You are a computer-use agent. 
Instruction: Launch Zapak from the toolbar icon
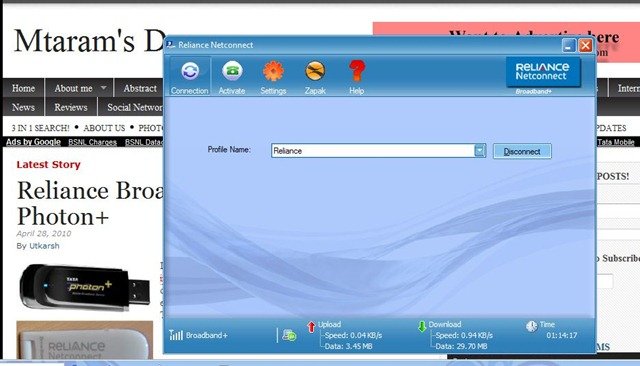[315, 71]
